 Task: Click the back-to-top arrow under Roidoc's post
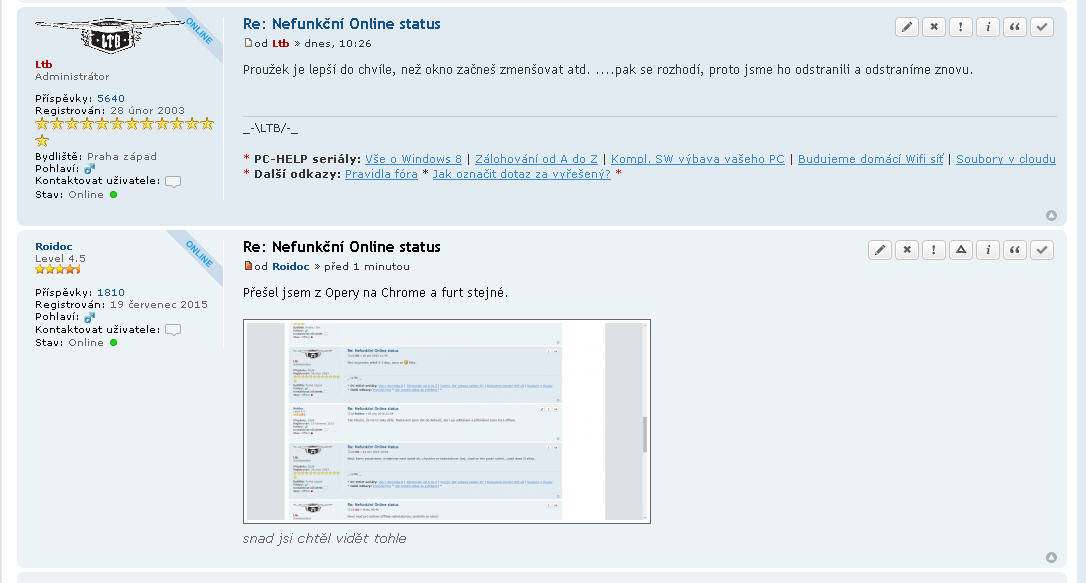point(1051,558)
